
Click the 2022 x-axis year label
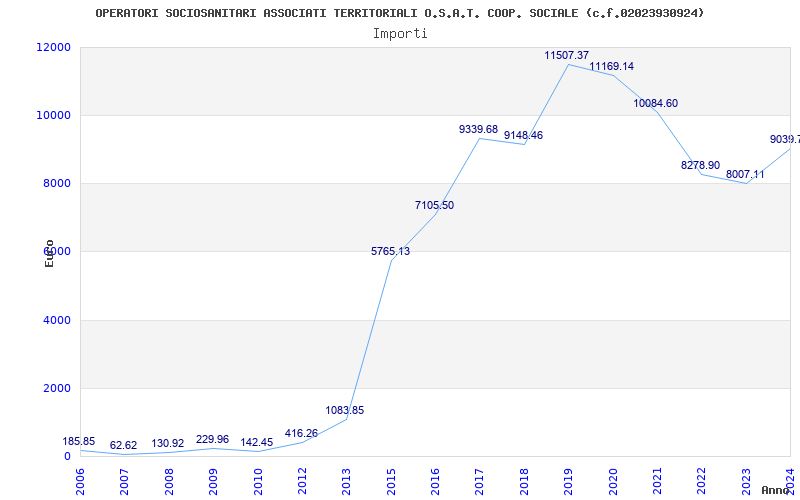(702, 481)
